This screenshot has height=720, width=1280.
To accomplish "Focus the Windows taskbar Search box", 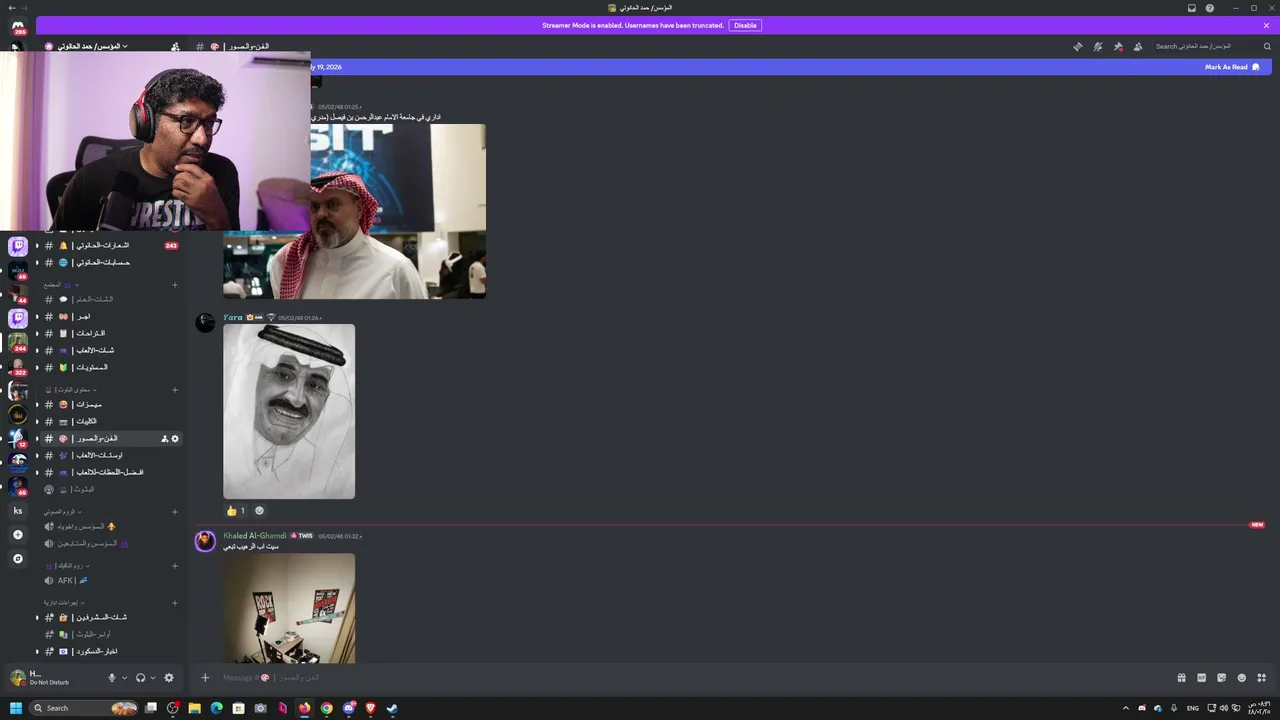I will coord(85,708).
